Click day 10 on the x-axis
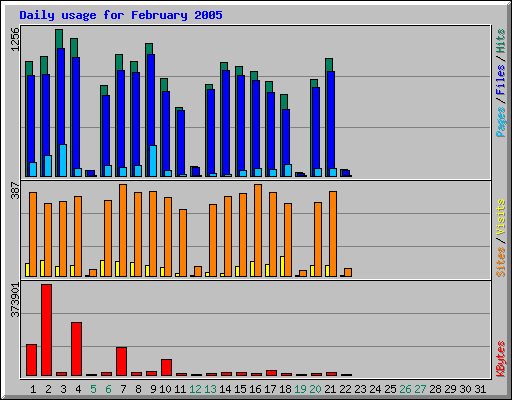The width and height of the screenshot is (512, 400). tap(165, 389)
